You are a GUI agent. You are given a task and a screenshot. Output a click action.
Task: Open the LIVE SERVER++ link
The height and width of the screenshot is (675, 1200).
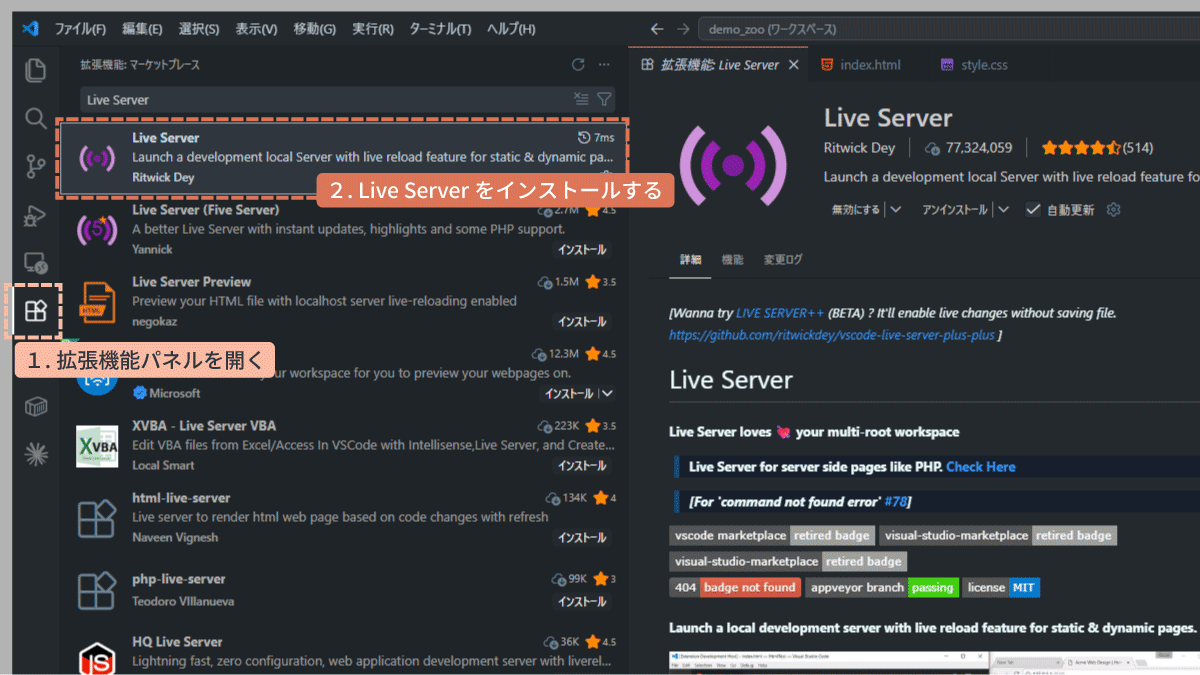click(780, 313)
